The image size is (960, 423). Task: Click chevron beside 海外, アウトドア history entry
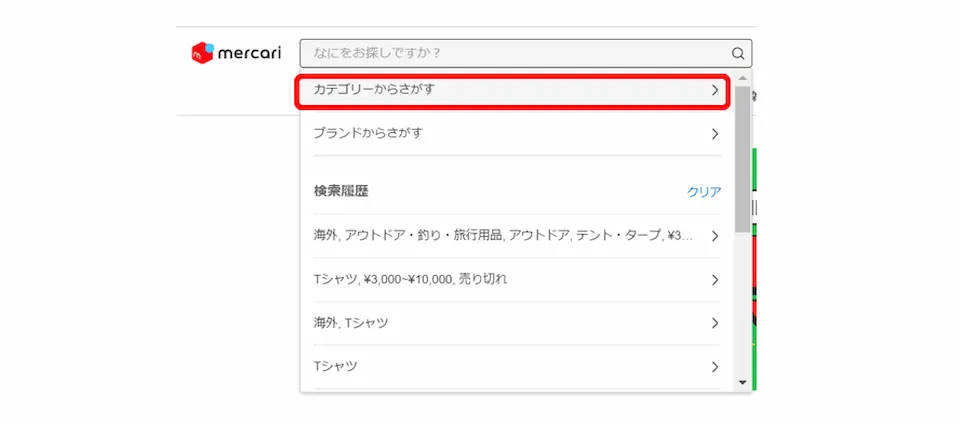pos(714,236)
